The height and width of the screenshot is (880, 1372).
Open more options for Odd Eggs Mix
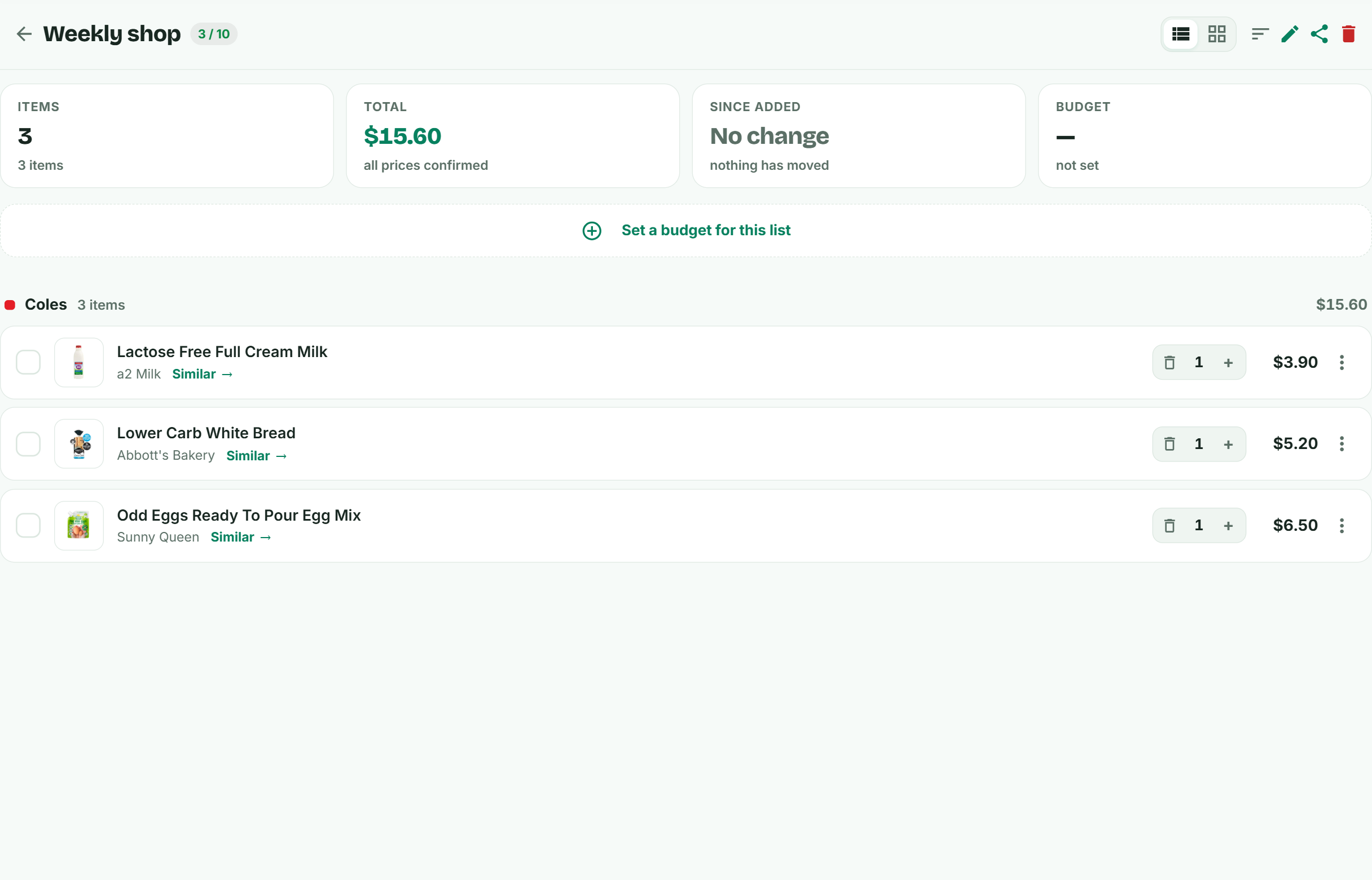[x=1342, y=526]
